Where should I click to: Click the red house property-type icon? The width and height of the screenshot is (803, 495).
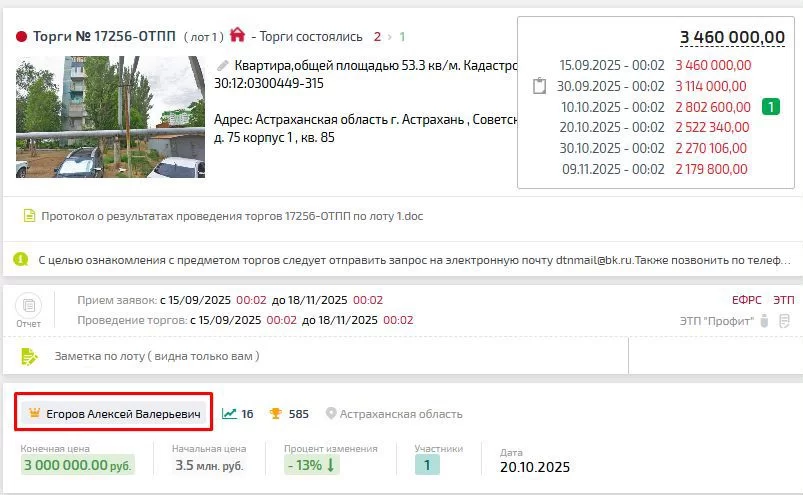pyautogui.click(x=237, y=35)
